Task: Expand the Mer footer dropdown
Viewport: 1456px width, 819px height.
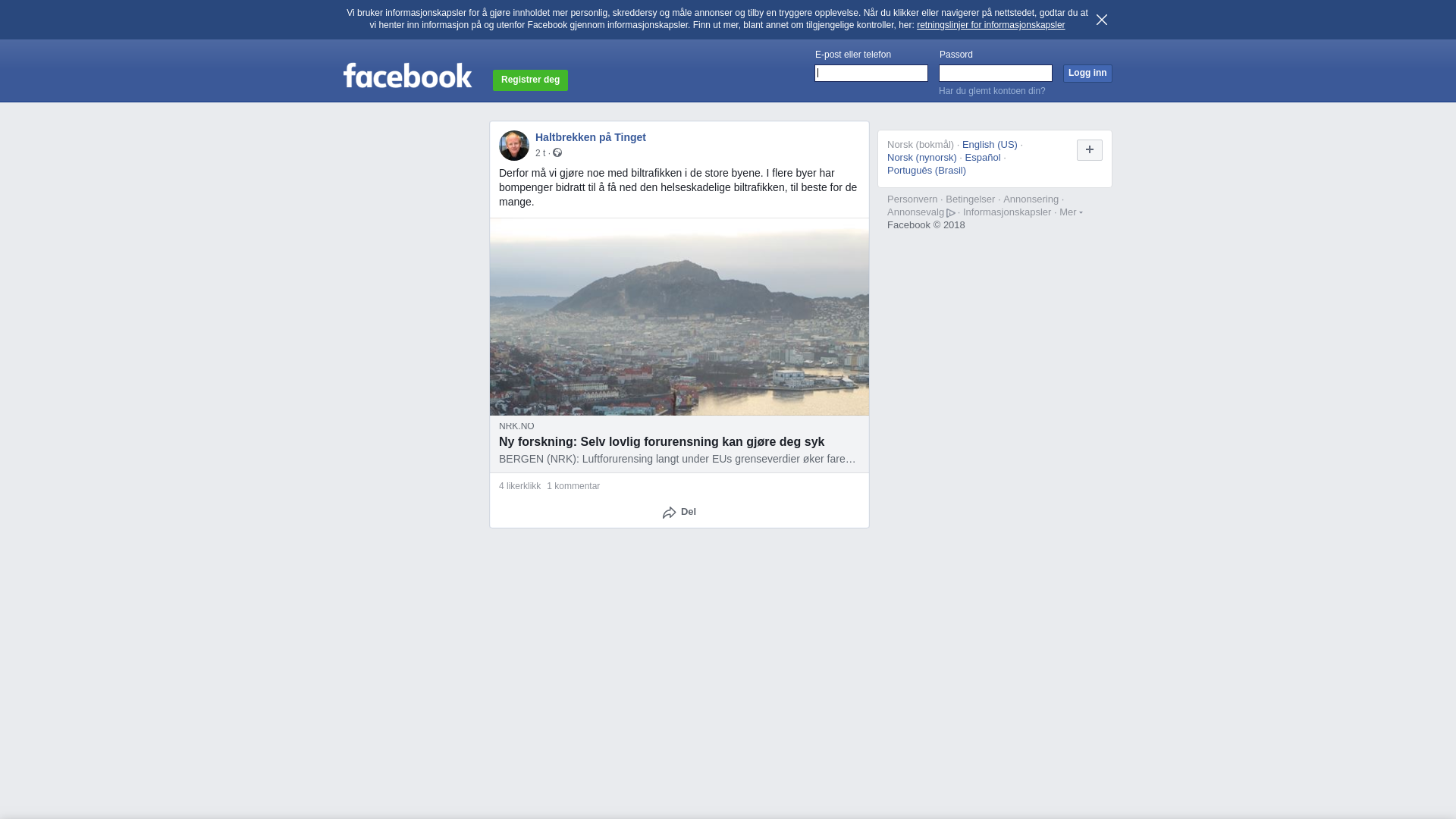Action: click(x=1071, y=212)
